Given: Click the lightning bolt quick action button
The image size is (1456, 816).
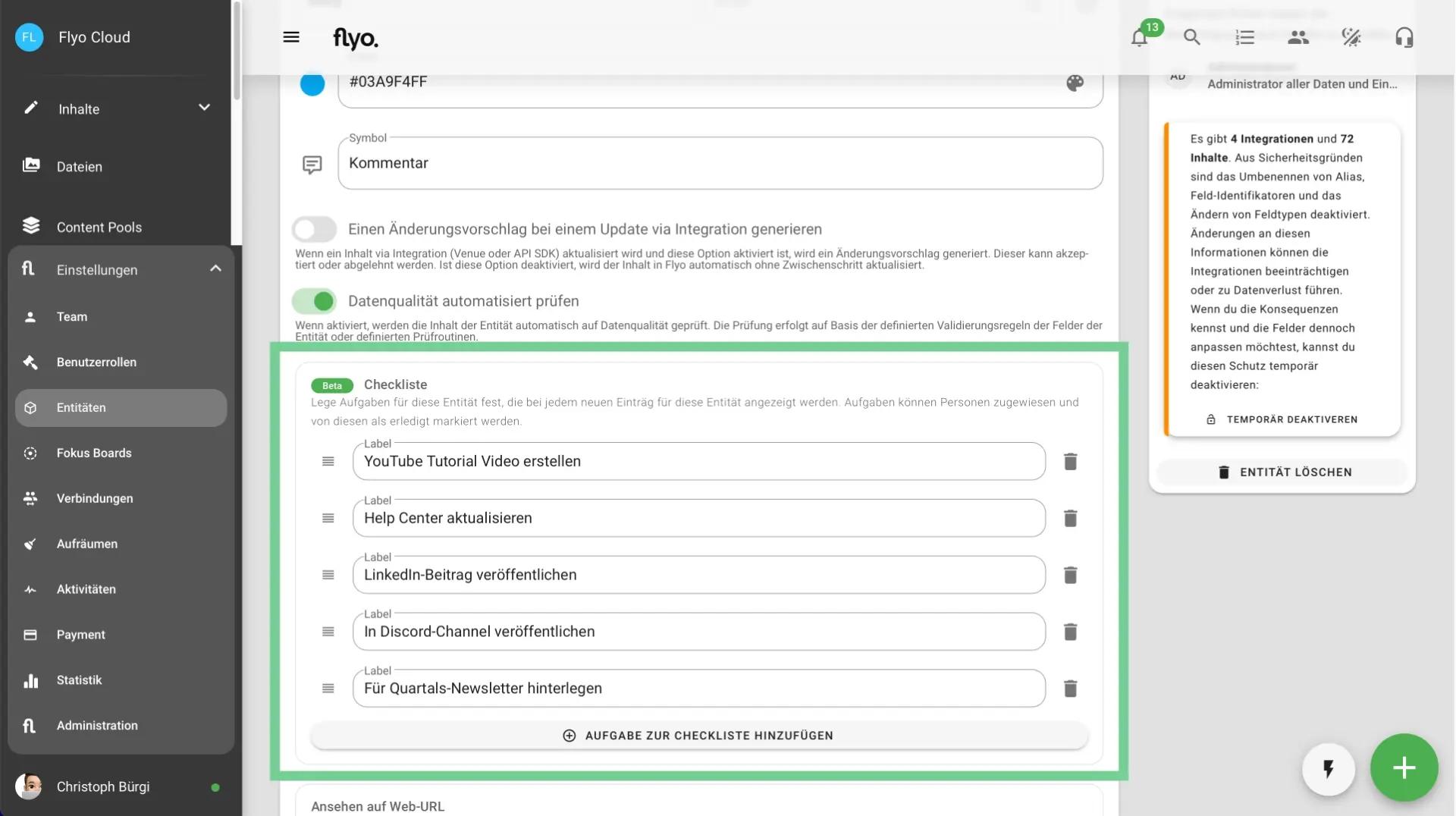Looking at the screenshot, I should (x=1328, y=769).
